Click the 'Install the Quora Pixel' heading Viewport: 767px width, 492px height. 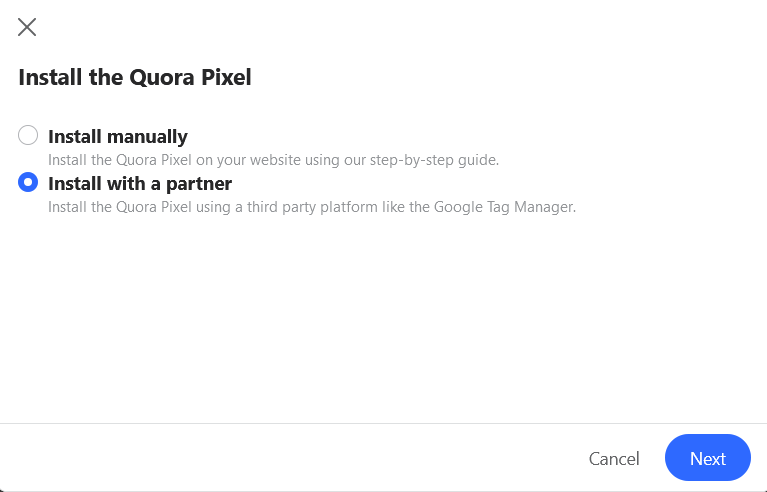tap(135, 77)
